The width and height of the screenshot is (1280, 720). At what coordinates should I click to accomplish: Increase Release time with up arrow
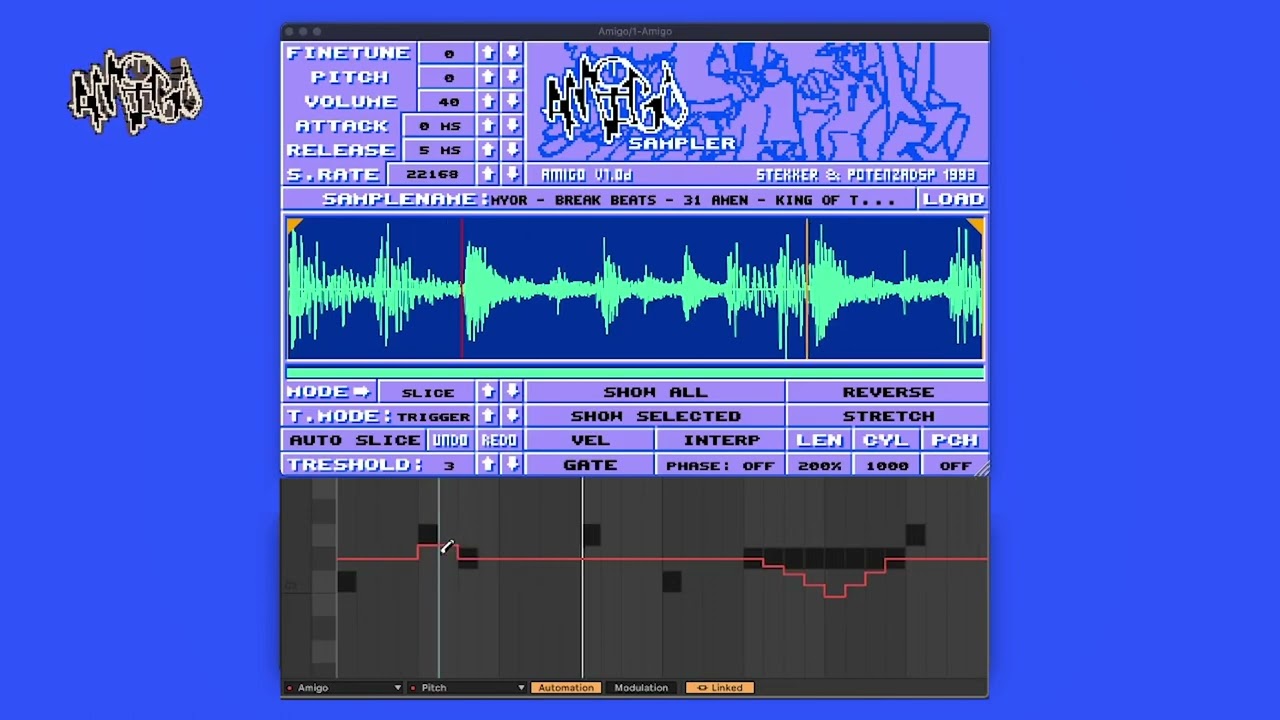[488, 149]
